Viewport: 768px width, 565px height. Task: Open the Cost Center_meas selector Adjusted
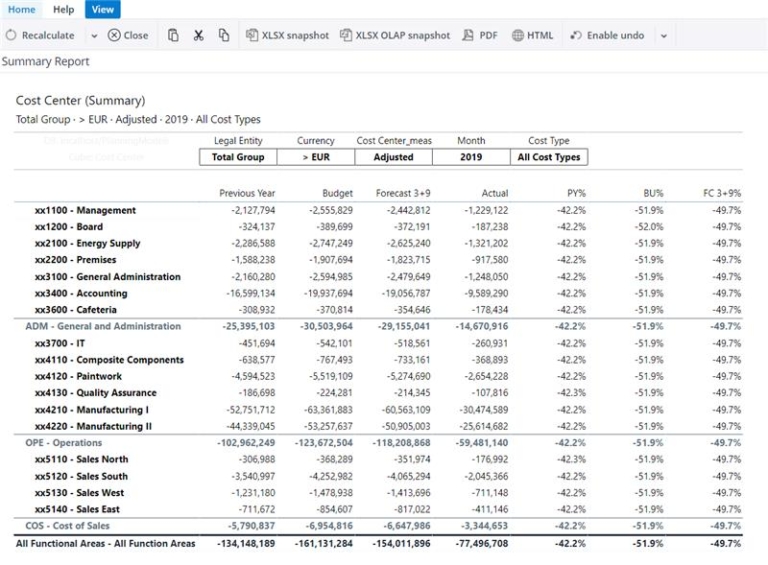click(393, 157)
